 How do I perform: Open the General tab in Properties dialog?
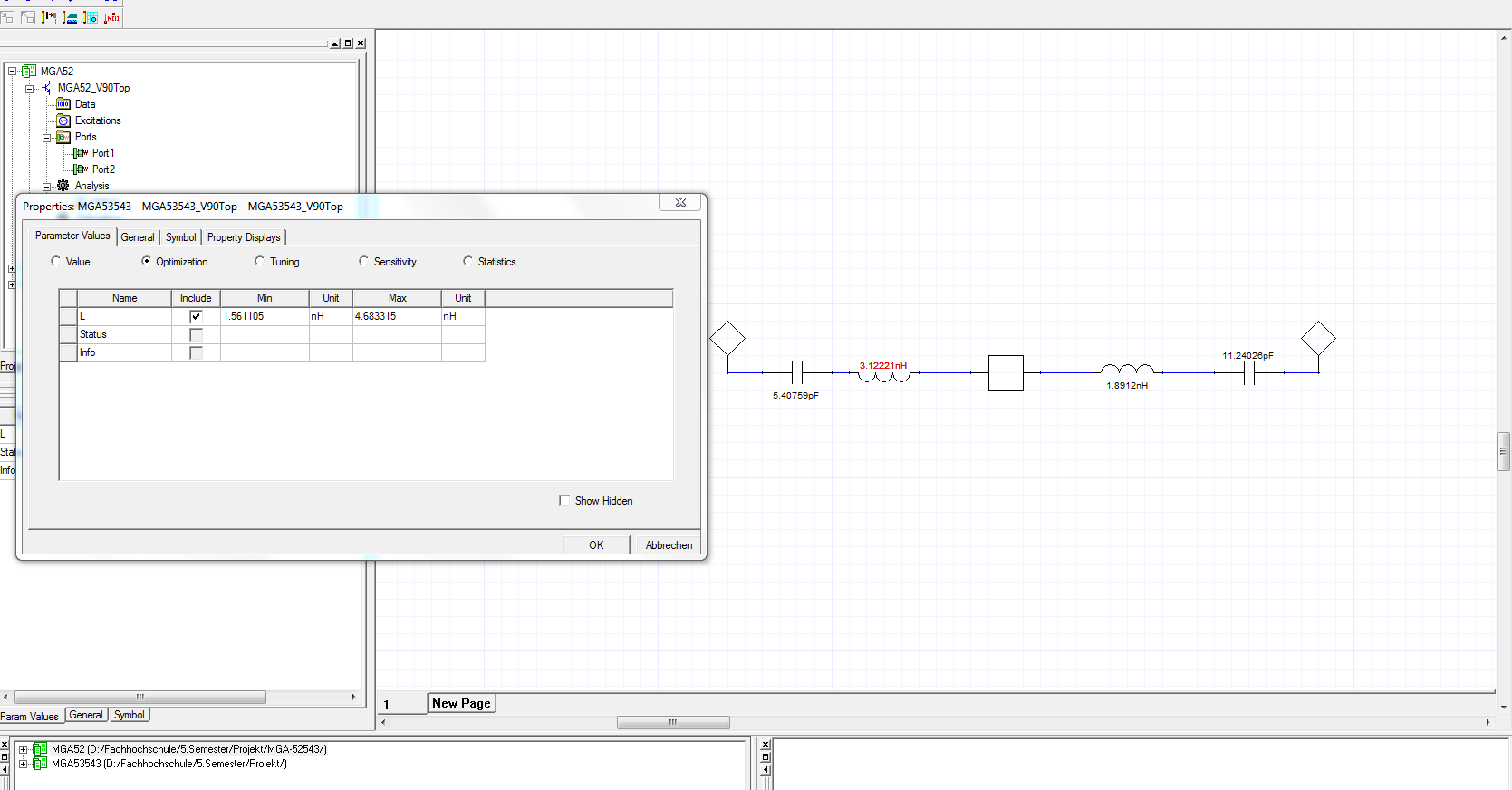(x=138, y=237)
